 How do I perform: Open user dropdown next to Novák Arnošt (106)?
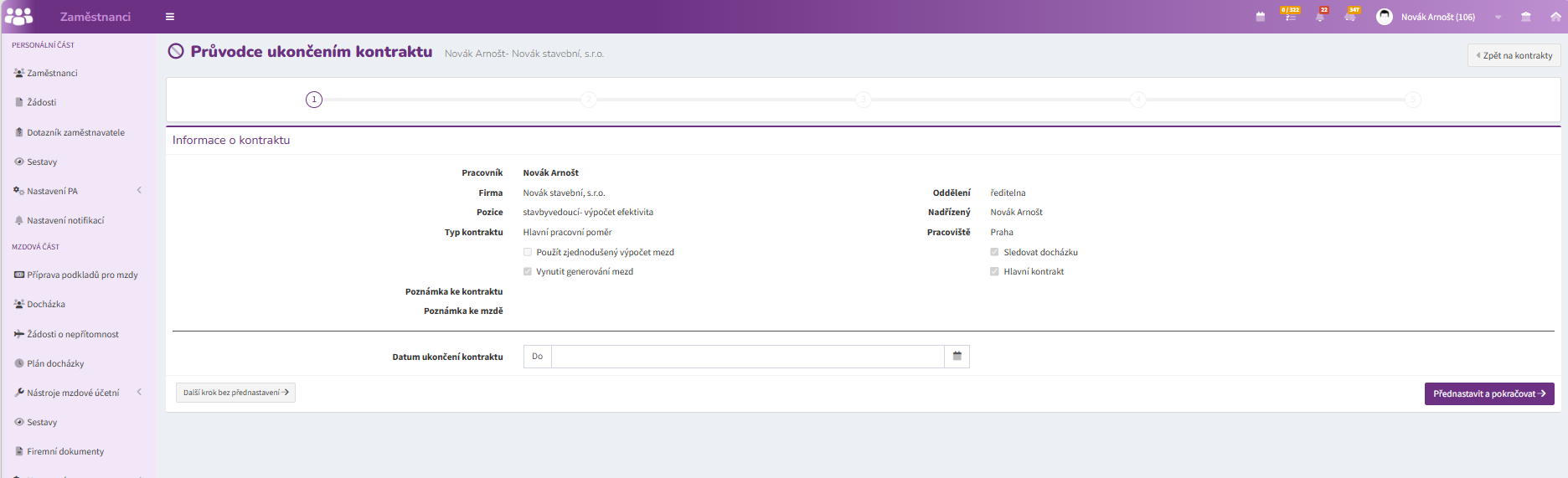(x=1498, y=17)
